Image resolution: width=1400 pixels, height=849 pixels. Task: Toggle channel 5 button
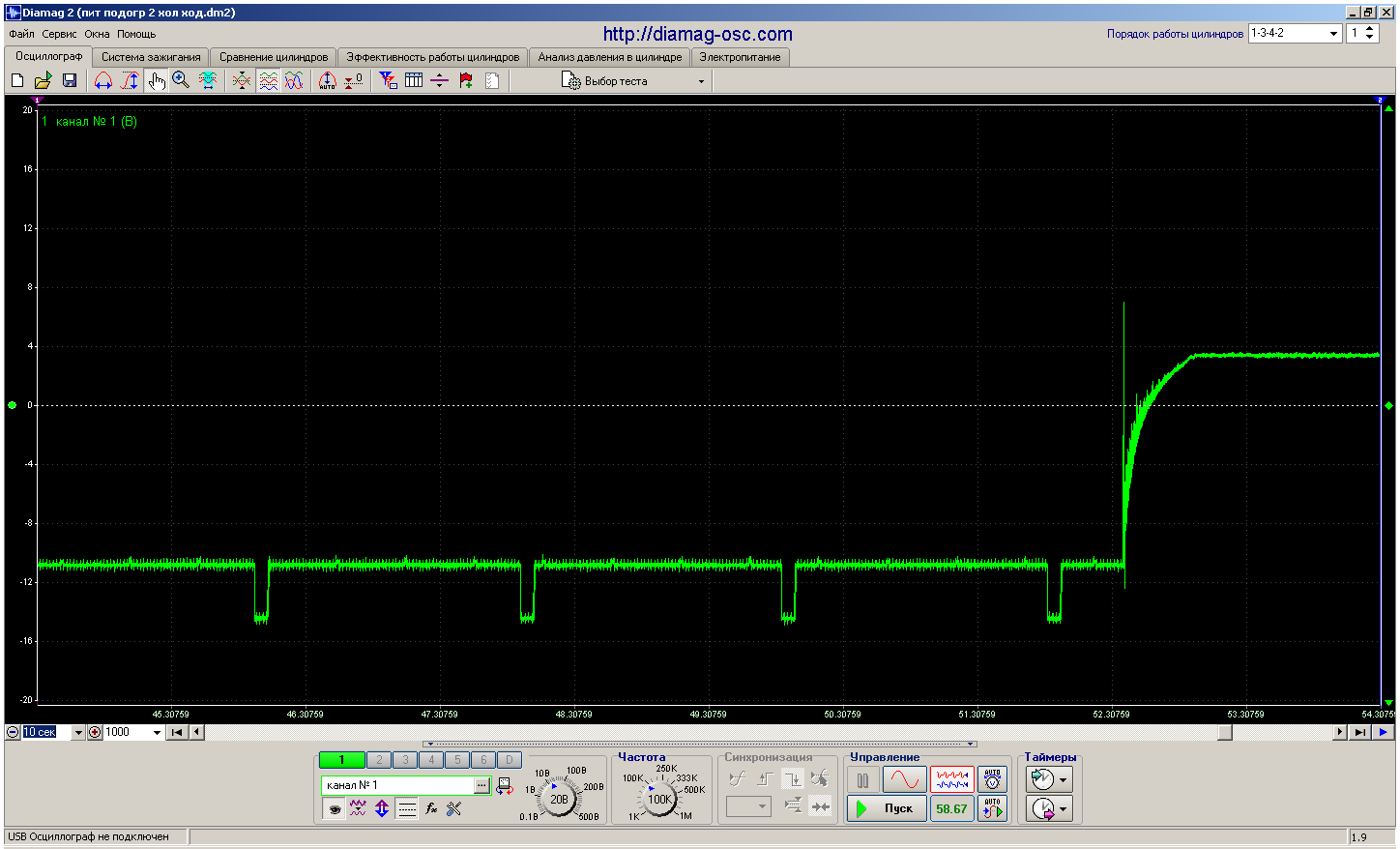458,760
